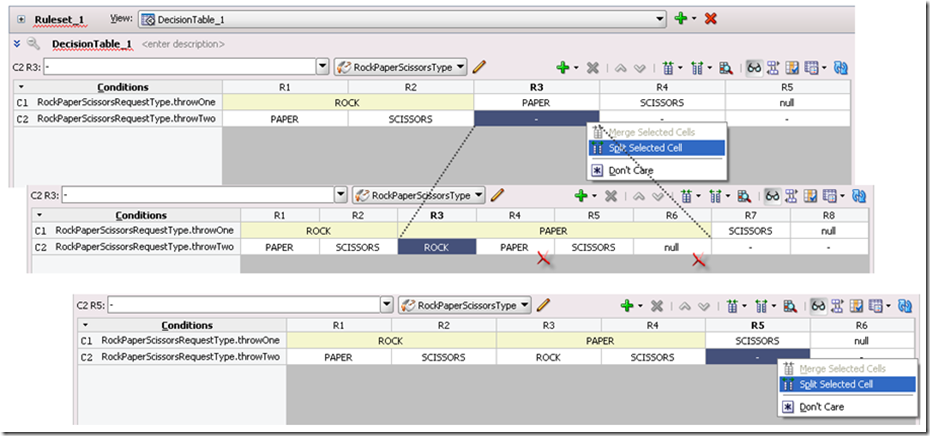Click magnifier-over-table icon in five-rule table toolbar
930x436 pixels.
pyautogui.click(x=726, y=68)
